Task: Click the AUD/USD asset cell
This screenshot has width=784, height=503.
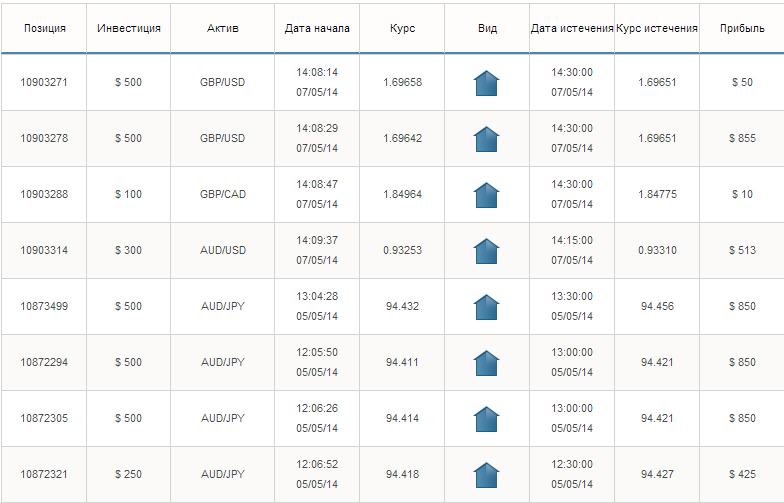Action: point(222,250)
